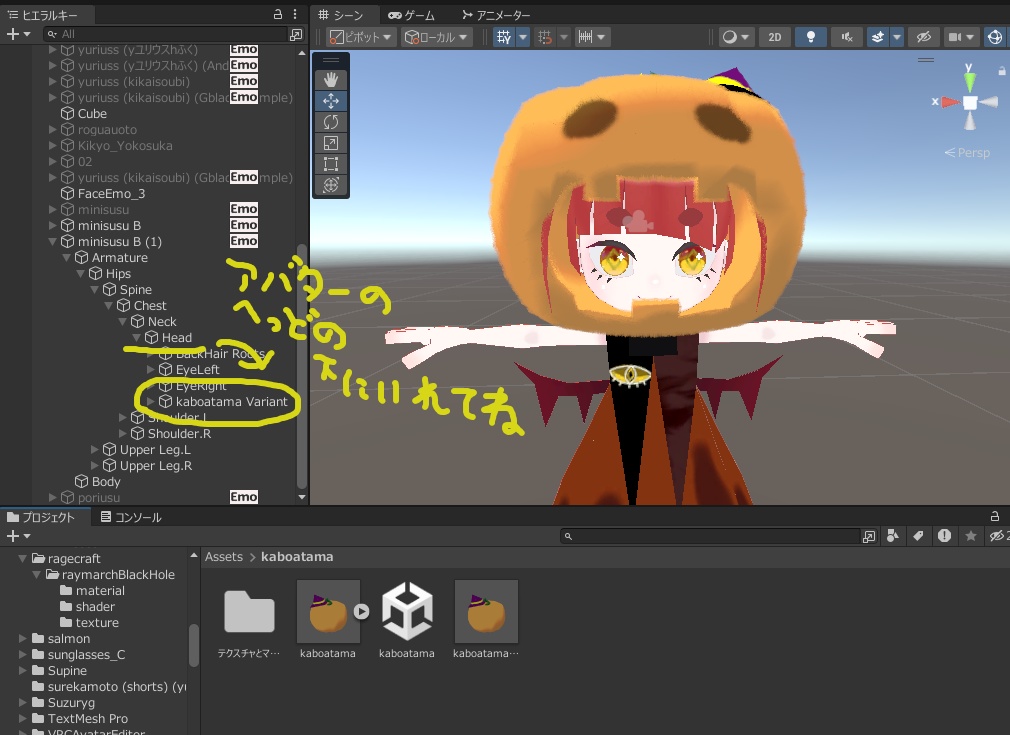1010x735 pixels.
Task: Click Assets in the breadcrumb path
Action: click(224, 557)
